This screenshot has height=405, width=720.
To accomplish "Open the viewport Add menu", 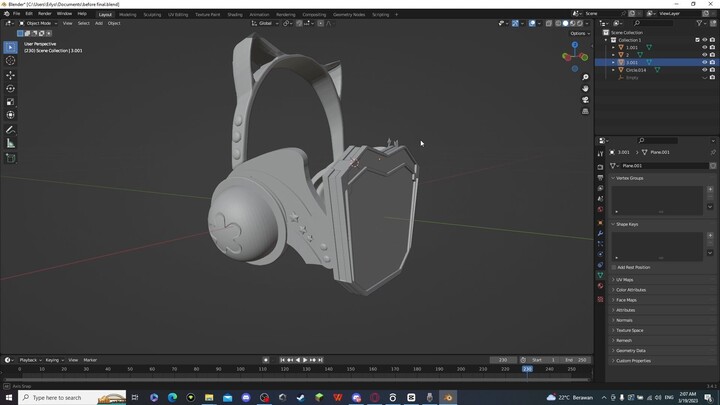I will (99, 23).
